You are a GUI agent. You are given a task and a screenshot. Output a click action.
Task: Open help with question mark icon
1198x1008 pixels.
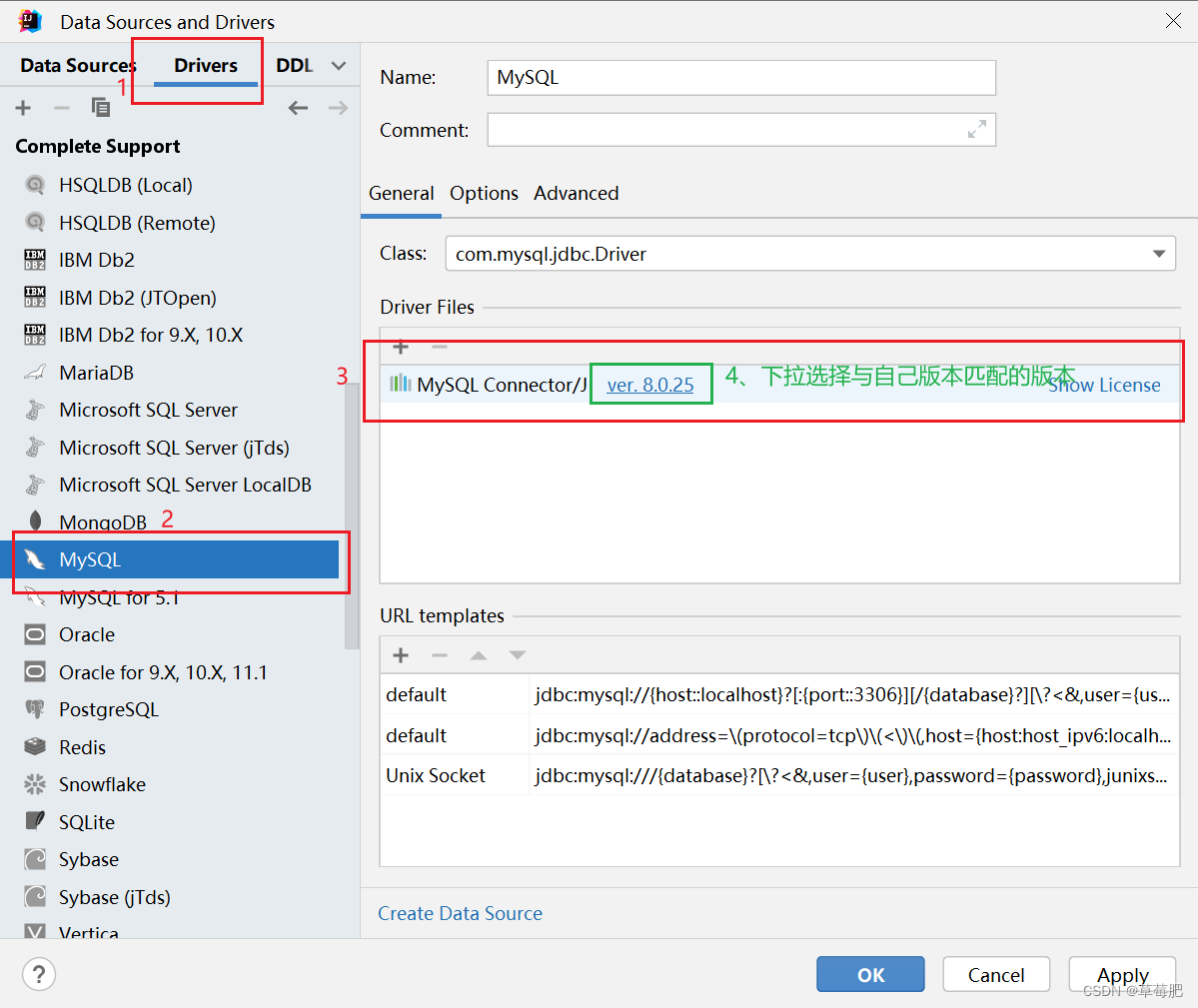(x=39, y=974)
